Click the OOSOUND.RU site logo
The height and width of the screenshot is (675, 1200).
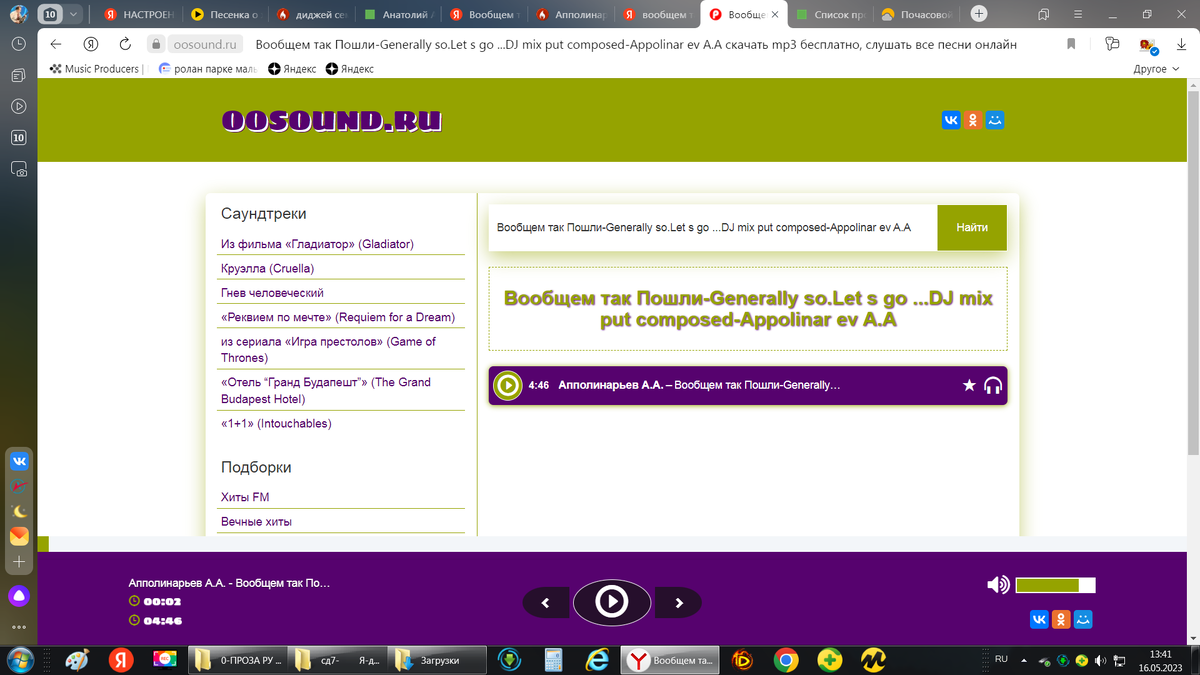pos(332,121)
